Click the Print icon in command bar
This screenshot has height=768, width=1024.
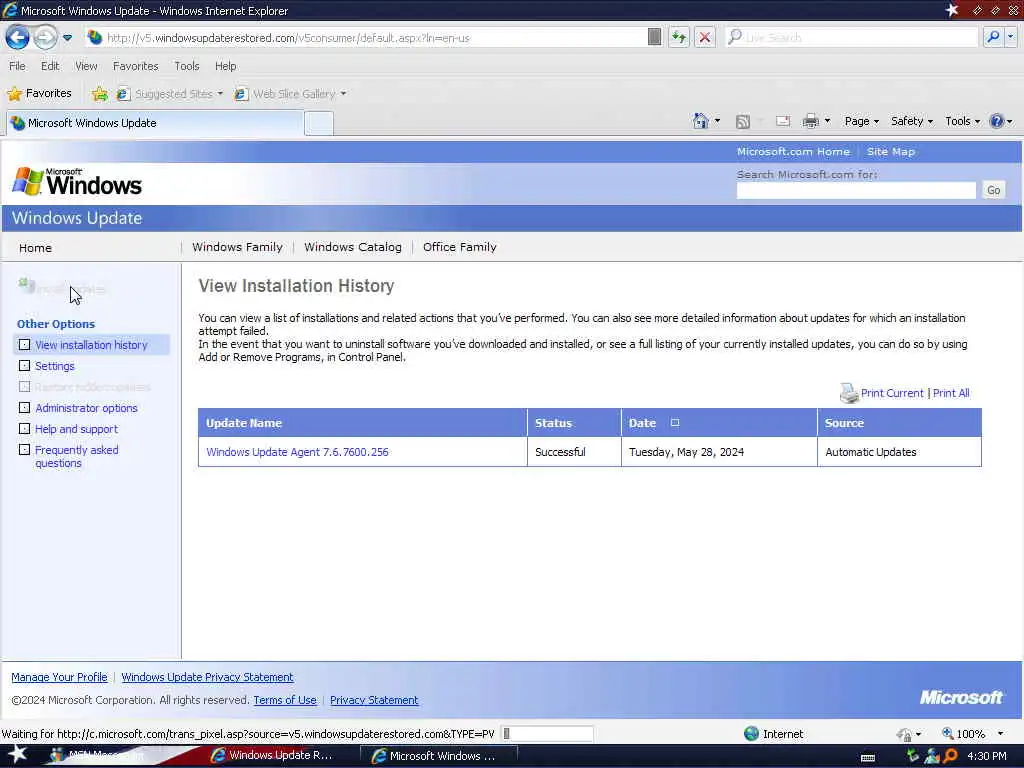[x=810, y=121]
